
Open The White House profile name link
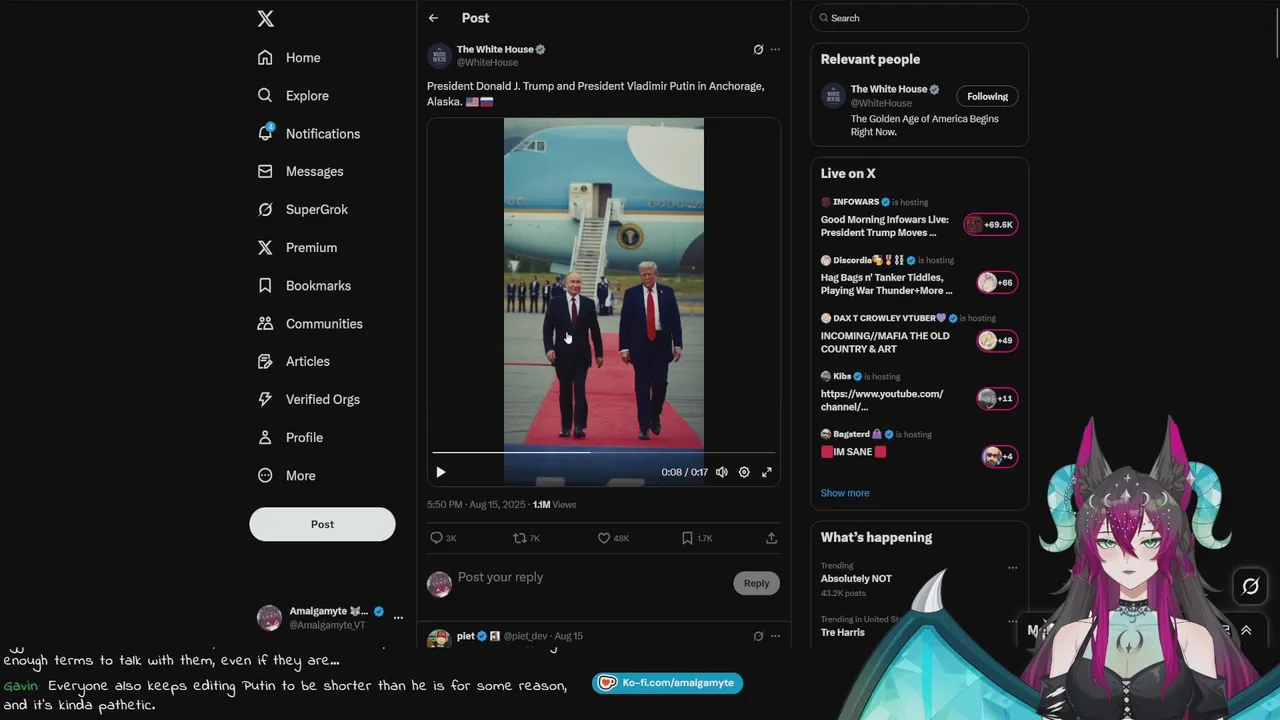point(495,49)
